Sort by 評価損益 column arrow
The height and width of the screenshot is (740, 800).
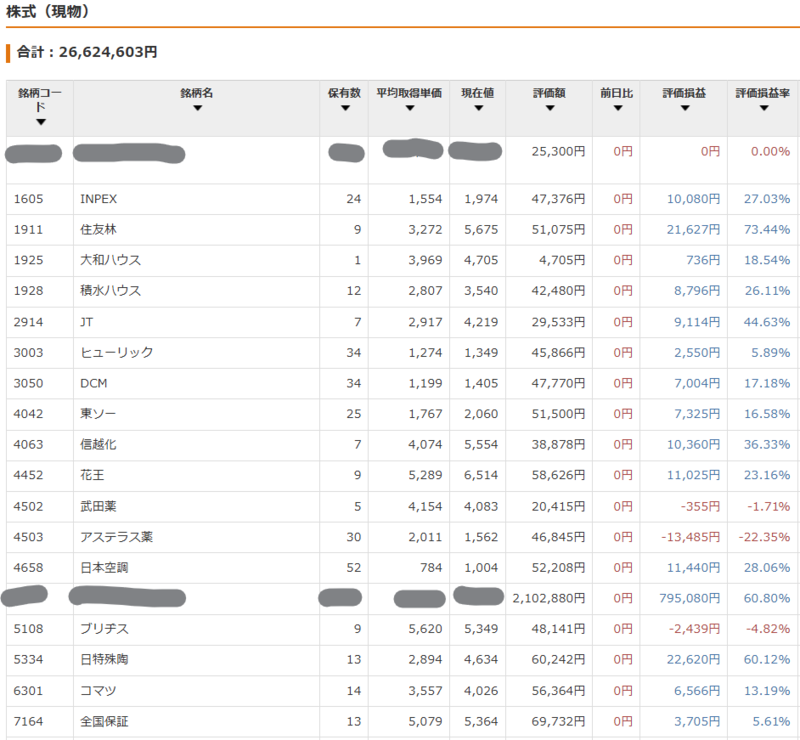(685, 108)
